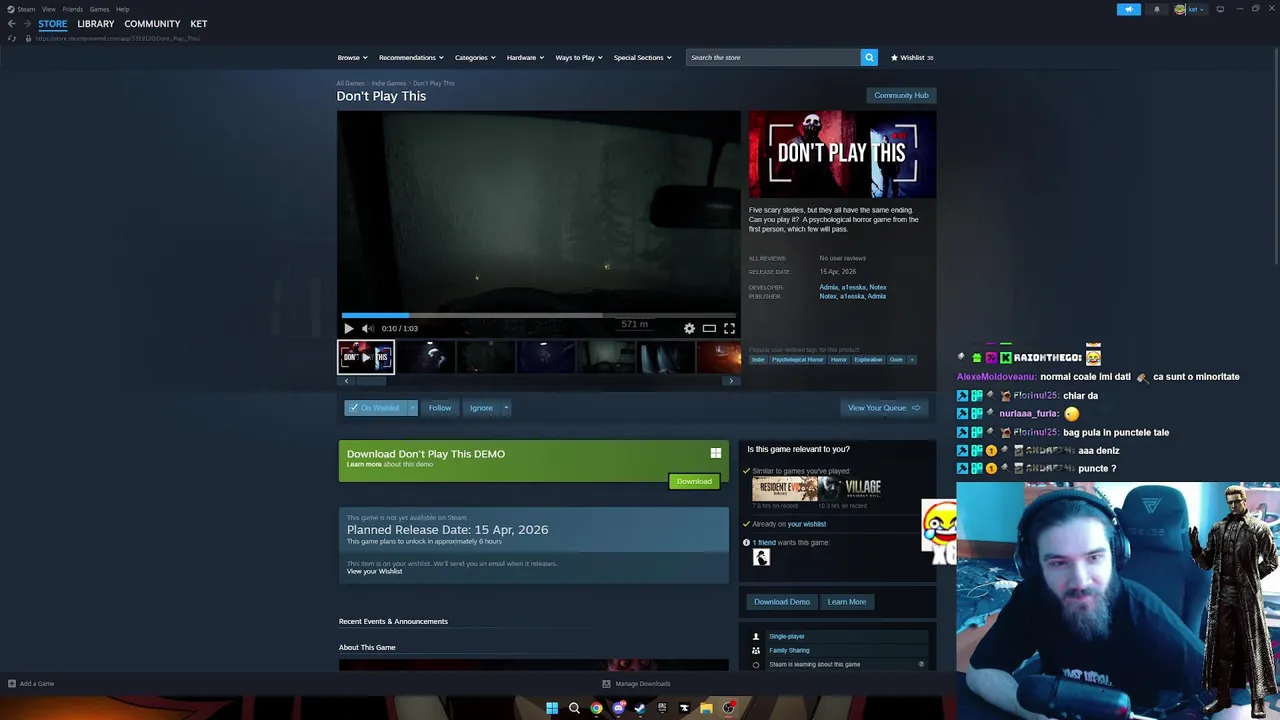Click the trailer progress bar

pos(538,315)
